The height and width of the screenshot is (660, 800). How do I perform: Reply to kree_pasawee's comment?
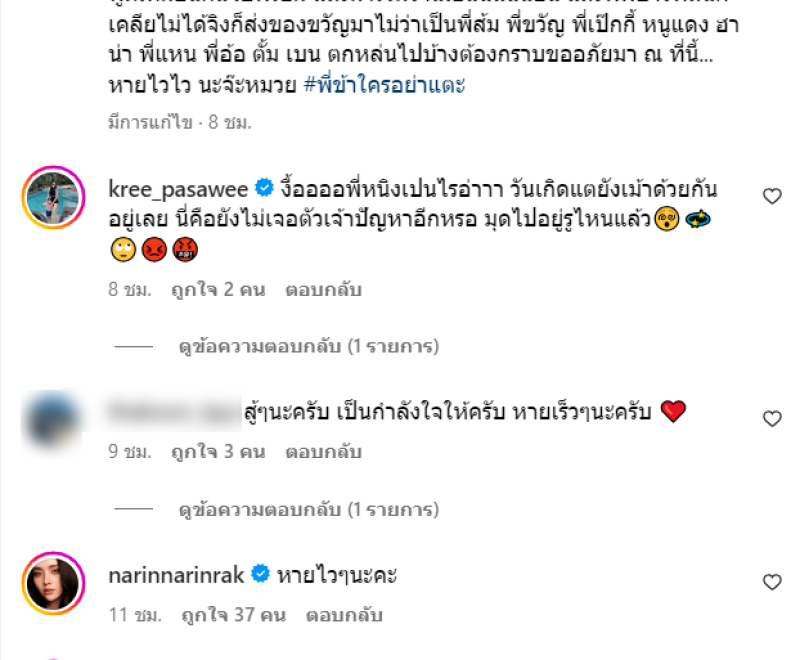(x=323, y=290)
